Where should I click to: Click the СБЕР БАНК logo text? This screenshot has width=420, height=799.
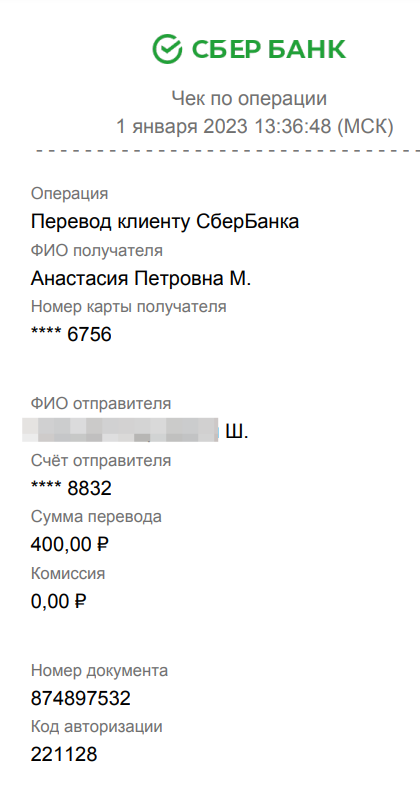click(269, 49)
